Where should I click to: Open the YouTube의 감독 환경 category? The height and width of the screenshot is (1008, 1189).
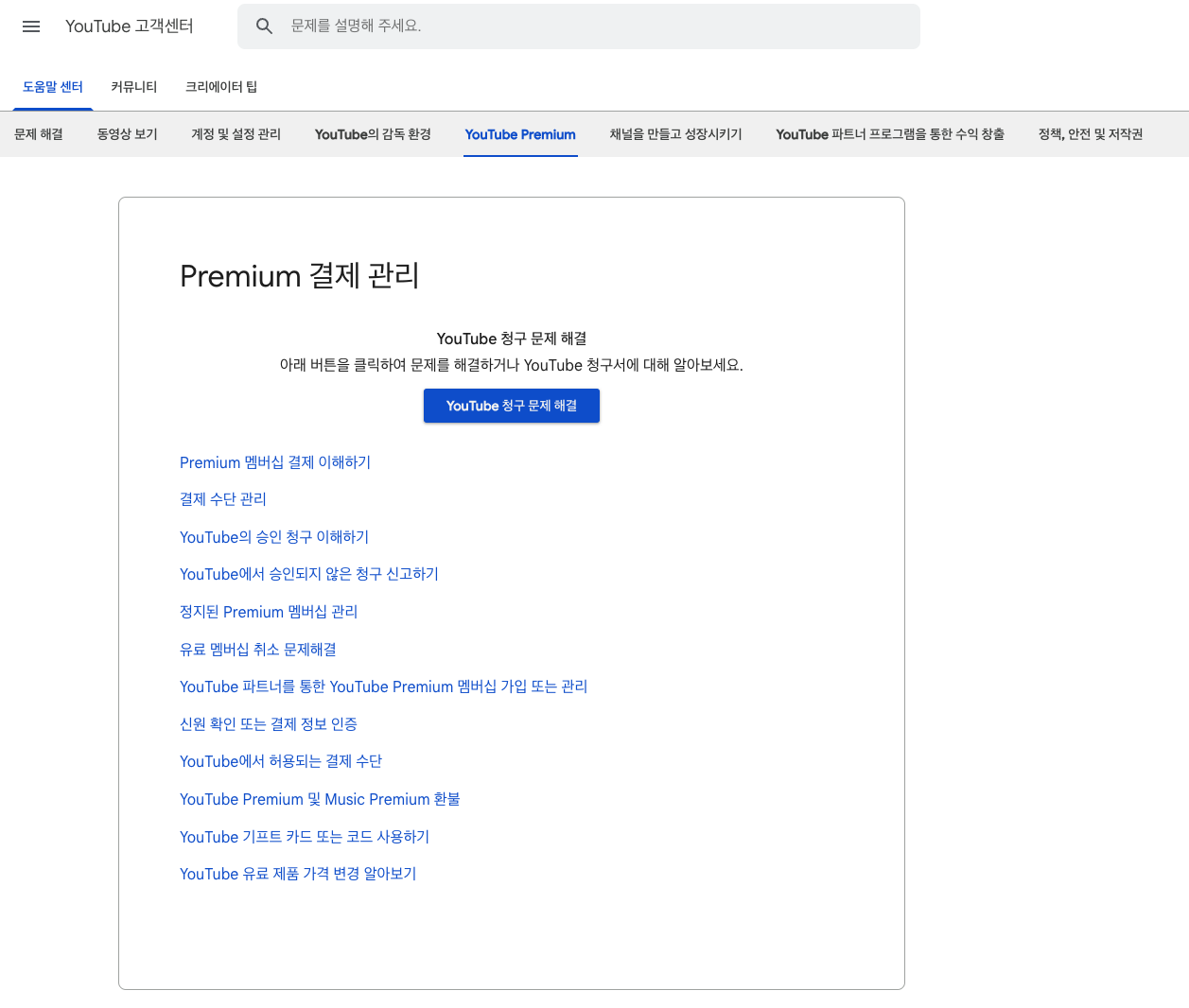point(374,134)
